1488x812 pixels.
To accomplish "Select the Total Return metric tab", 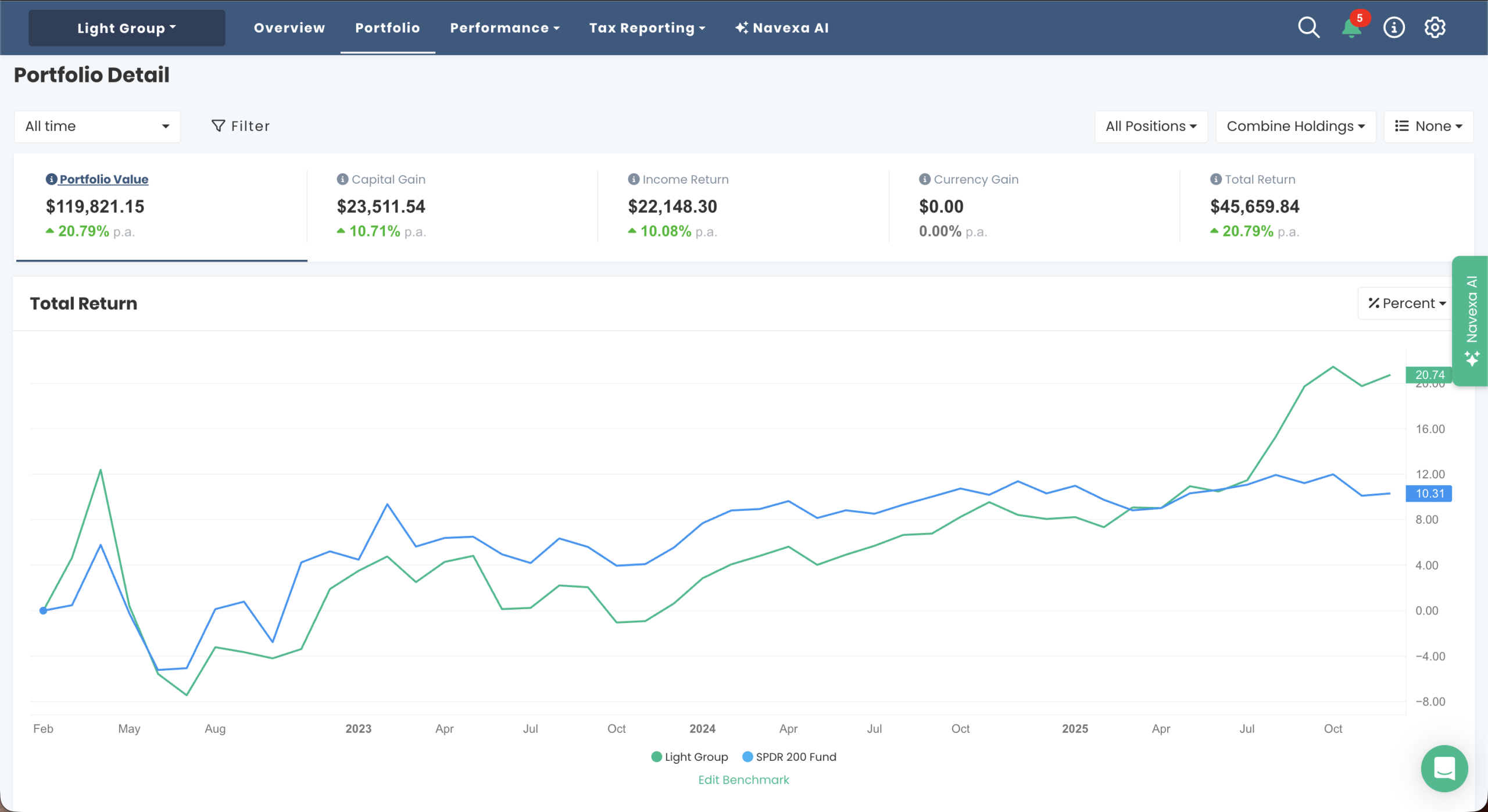I will point(1326,206).
